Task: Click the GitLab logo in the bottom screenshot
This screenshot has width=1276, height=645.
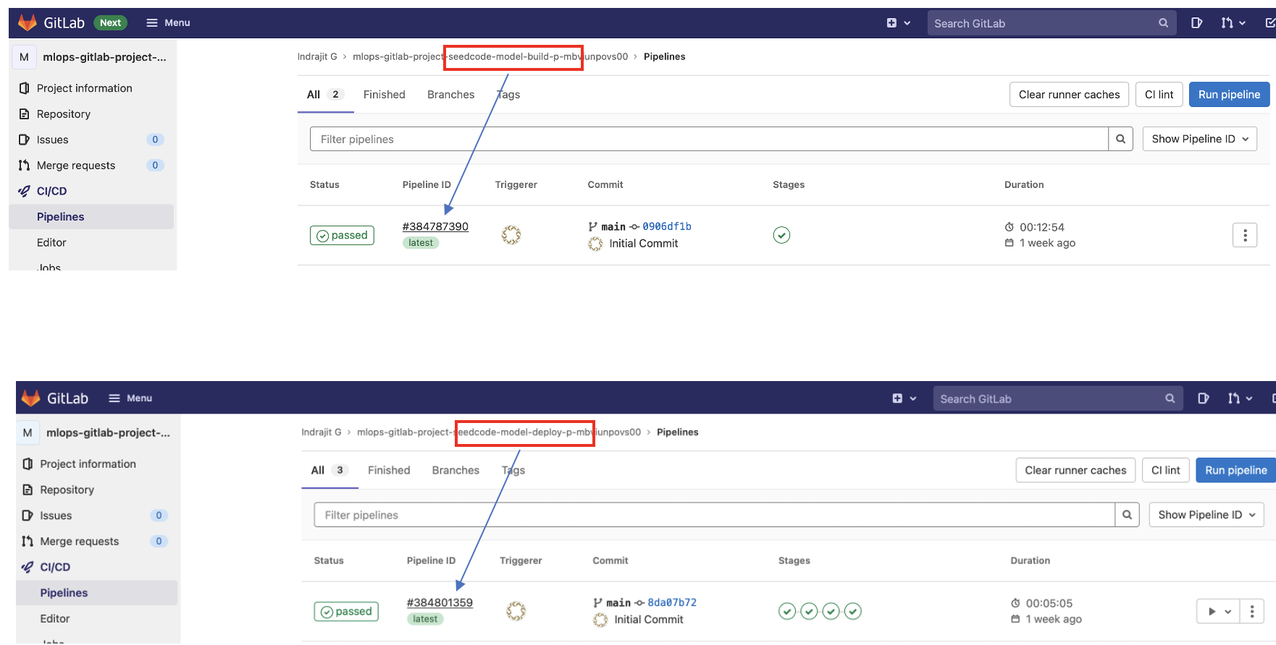Action: [56, 398]
